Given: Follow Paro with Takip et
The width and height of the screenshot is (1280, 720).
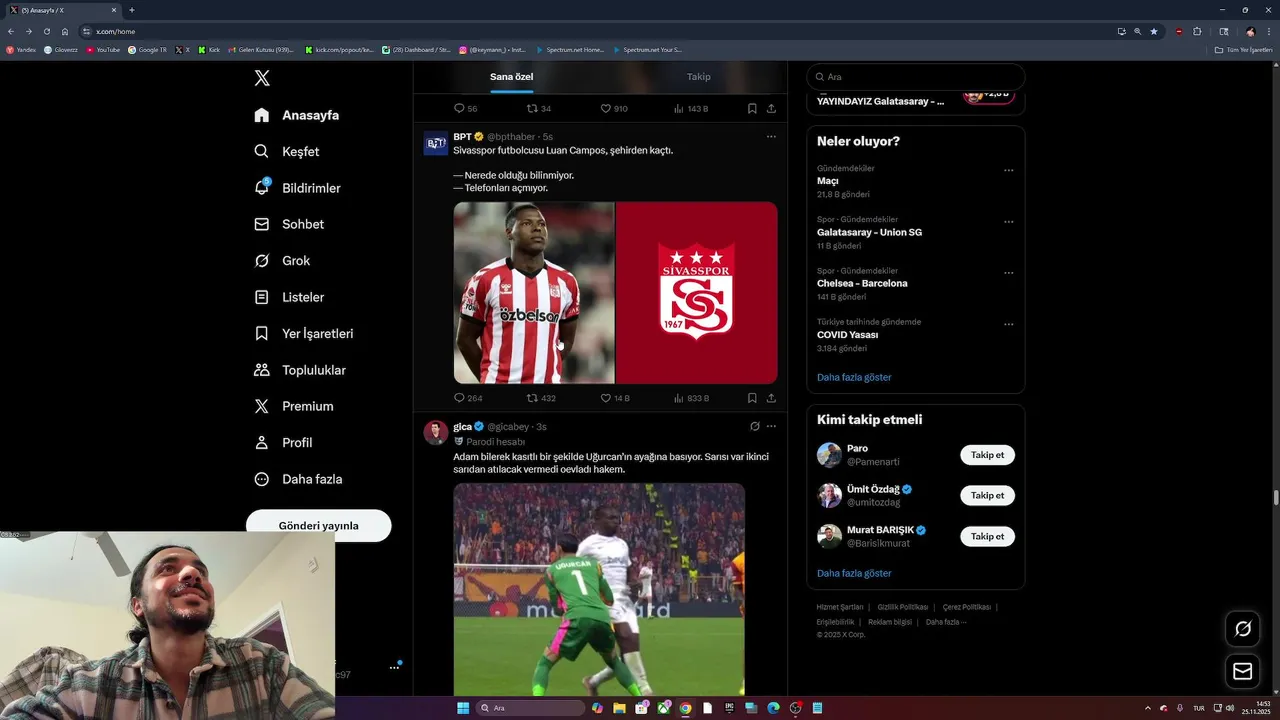Looking at the screenshot, I should [x=987, y=455].
